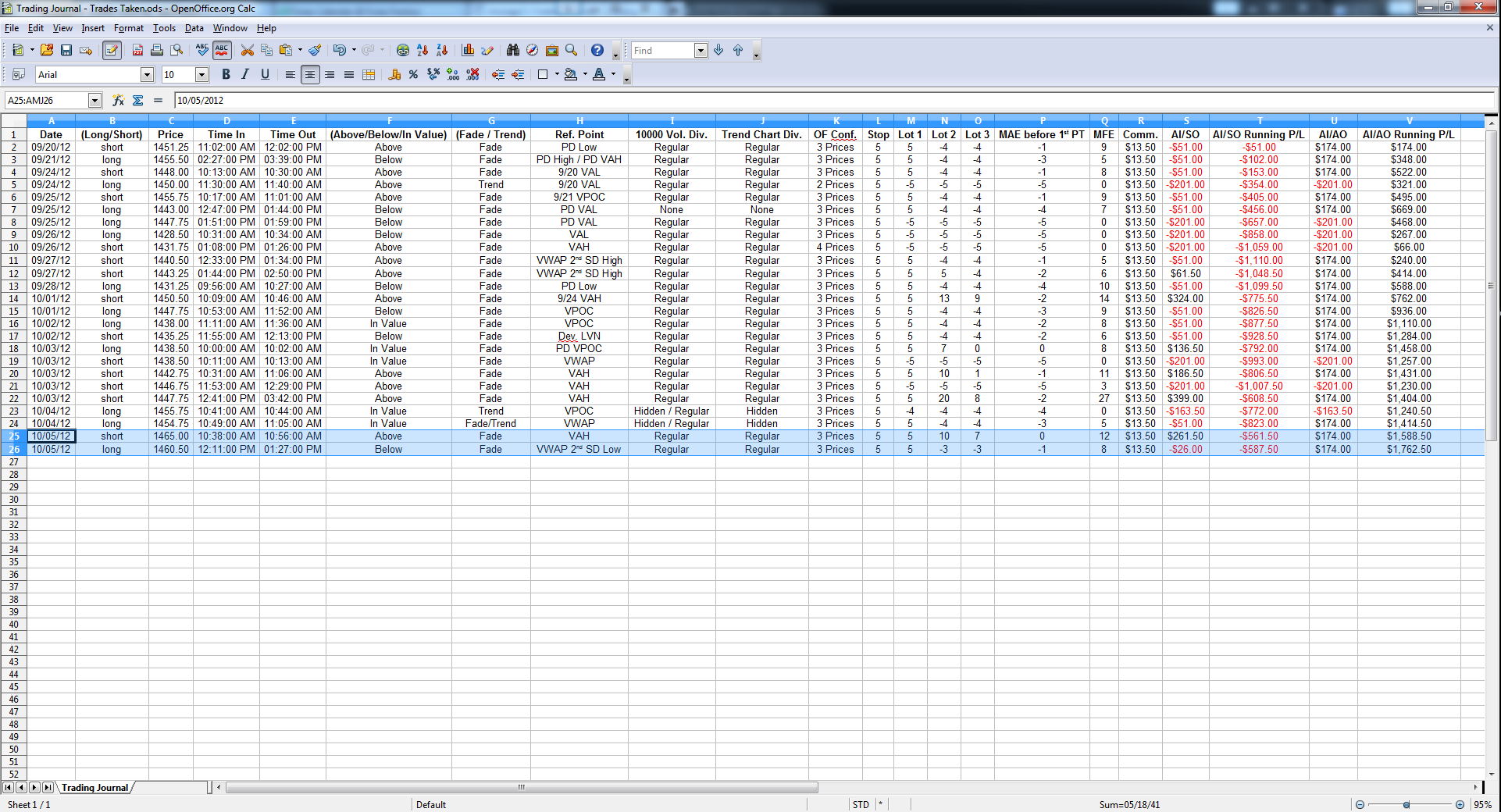Open the Font Color dropdown arrow
Image resolution: width=1501 pixels, height=812 pixels.
click(613, 74)
